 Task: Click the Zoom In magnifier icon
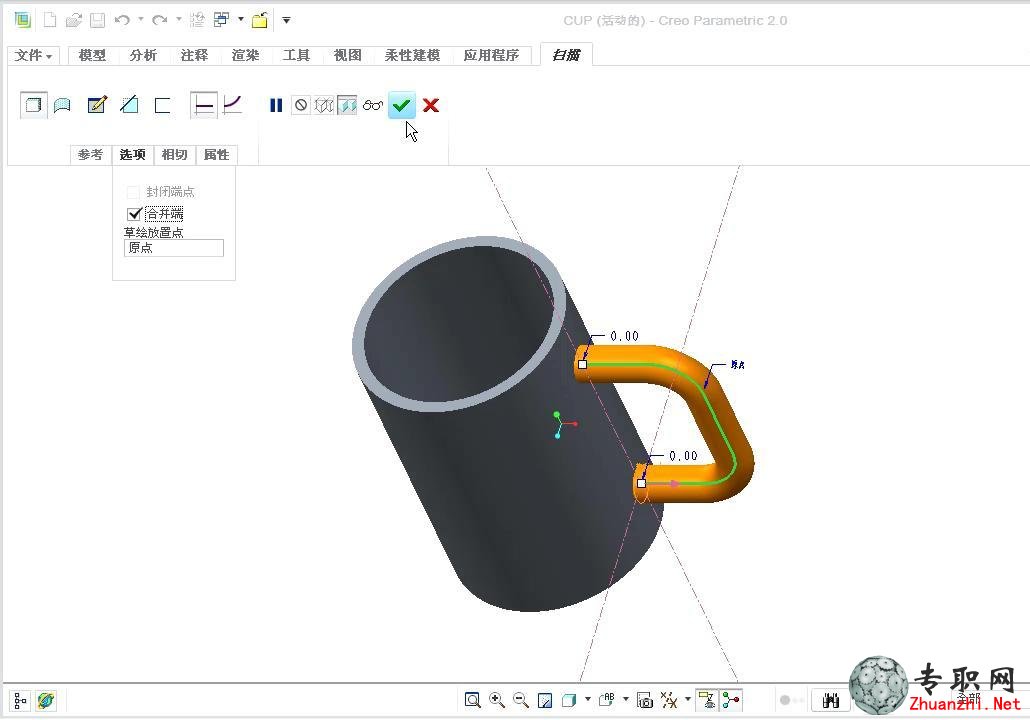497,700
